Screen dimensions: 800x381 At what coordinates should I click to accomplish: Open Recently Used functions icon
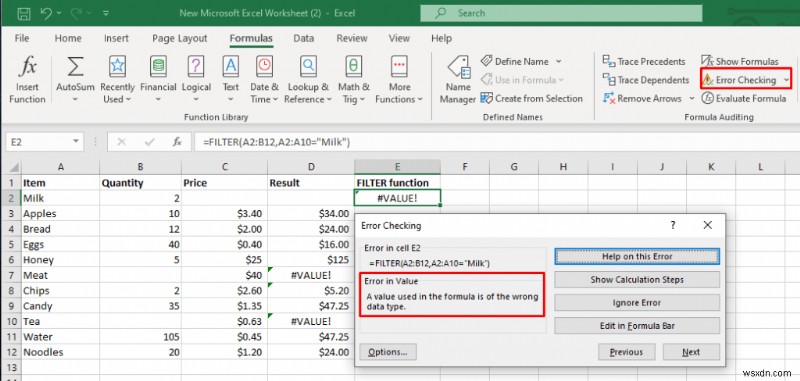click(x=117, y=67)
